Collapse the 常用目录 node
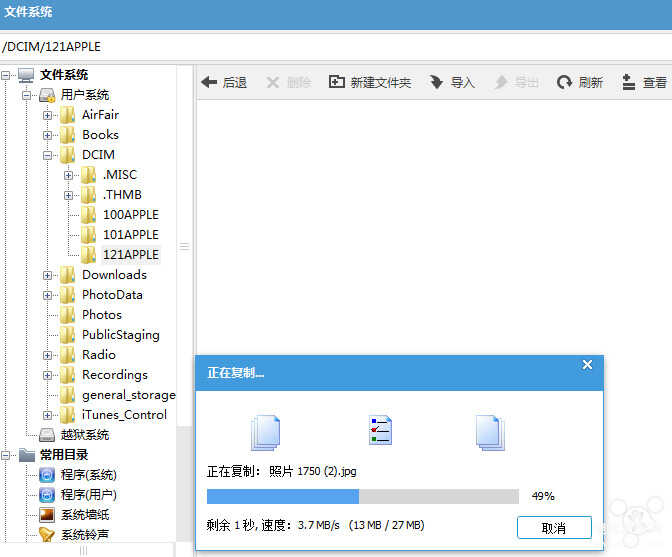 click(x=5, y=455)
